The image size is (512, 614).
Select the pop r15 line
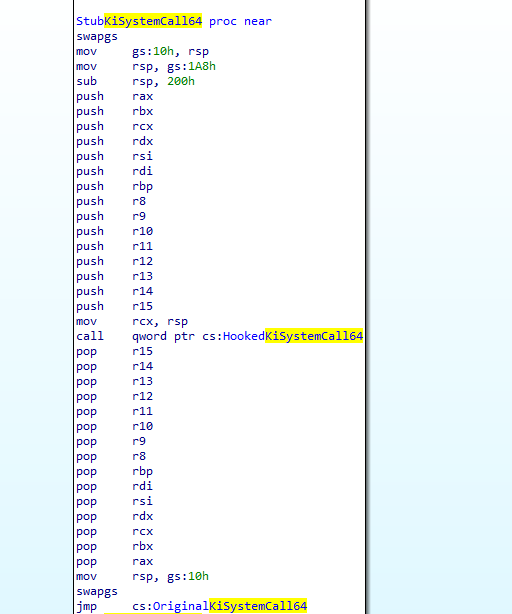click(114, 351)
